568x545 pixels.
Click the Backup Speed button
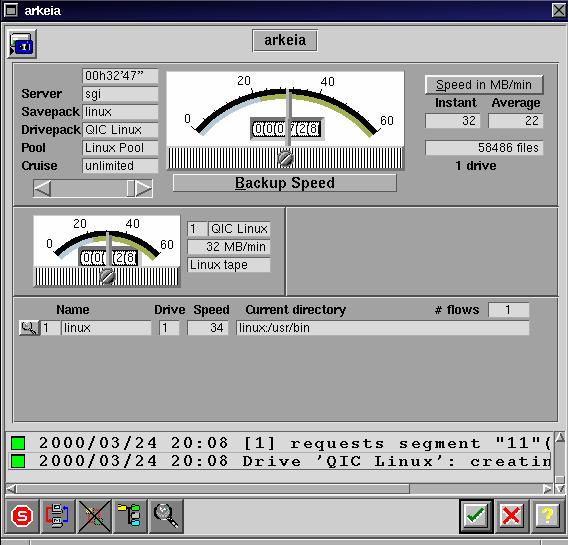click(x=285, y=183)
